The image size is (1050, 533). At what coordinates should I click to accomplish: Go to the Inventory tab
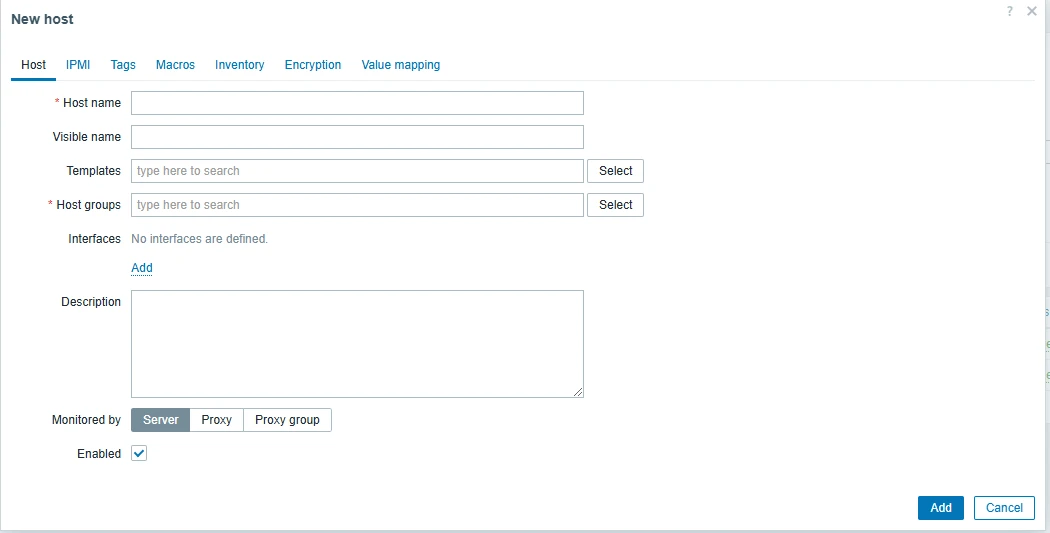240,65
